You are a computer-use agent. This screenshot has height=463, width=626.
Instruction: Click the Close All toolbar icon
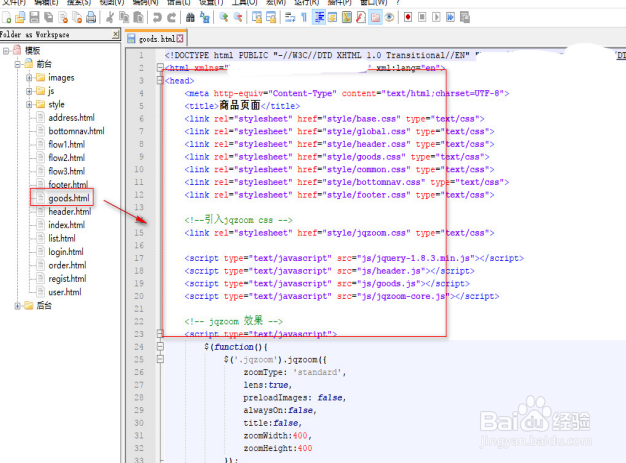click(77, 18)
